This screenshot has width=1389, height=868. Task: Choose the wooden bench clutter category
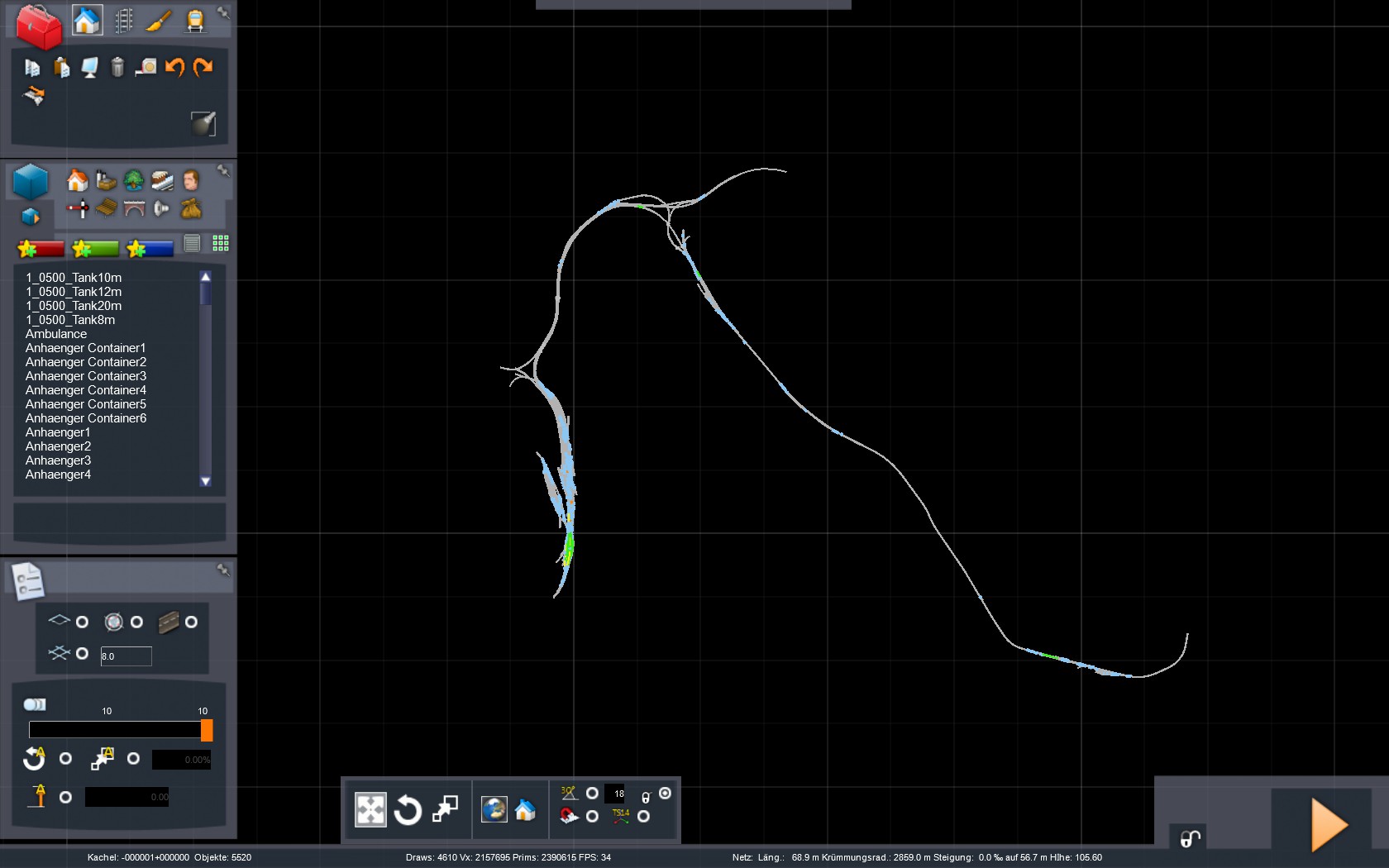pyautogui.click(x=106, y=208)
